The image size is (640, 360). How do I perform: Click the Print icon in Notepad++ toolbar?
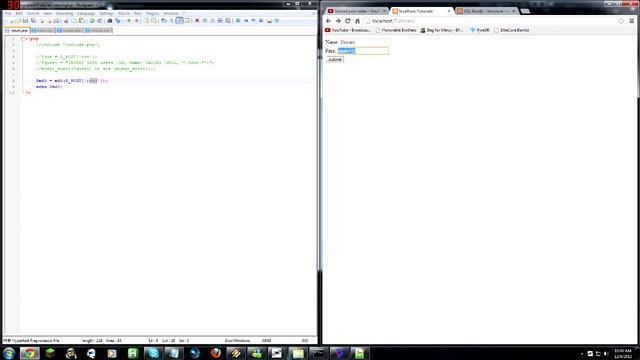click(x=57, y=20)
